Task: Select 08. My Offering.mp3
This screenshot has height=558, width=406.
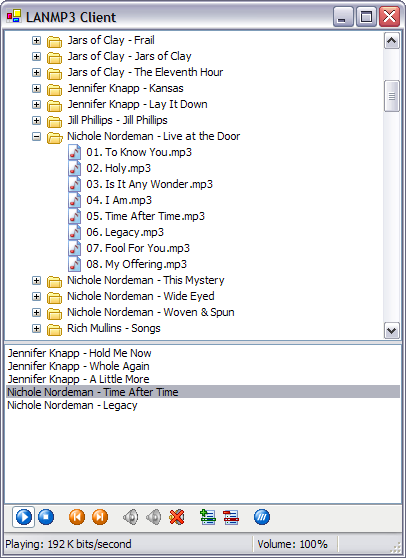Action: [x=137, y=264]
